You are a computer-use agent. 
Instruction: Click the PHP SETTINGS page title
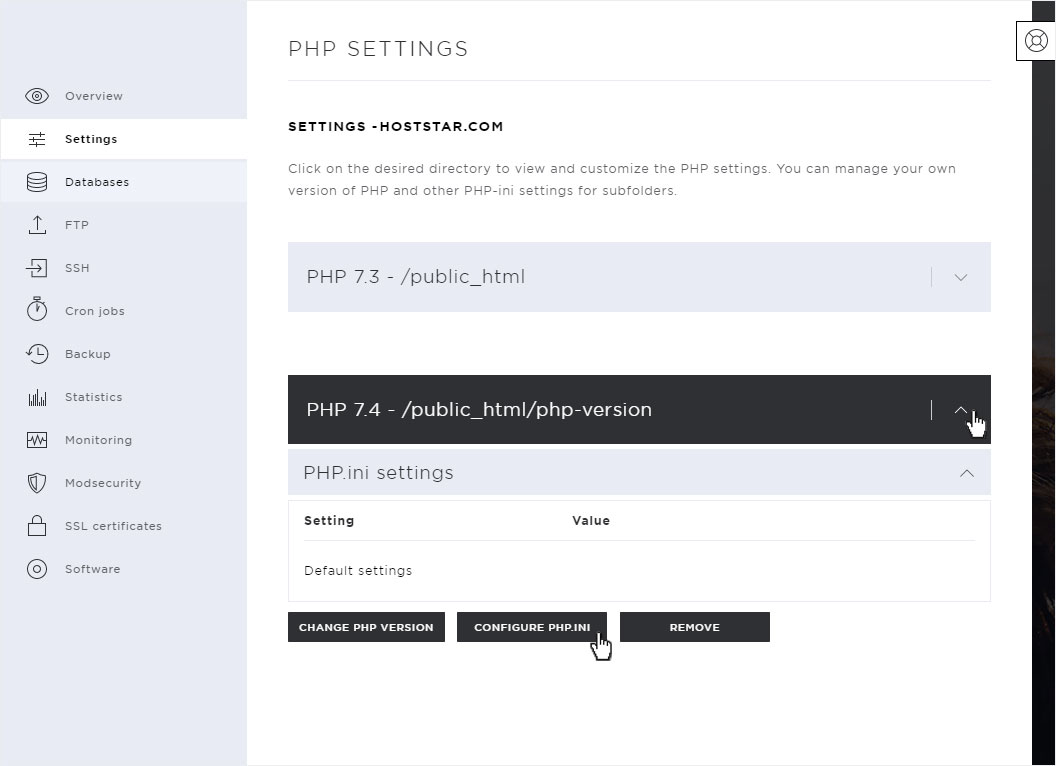378,49
